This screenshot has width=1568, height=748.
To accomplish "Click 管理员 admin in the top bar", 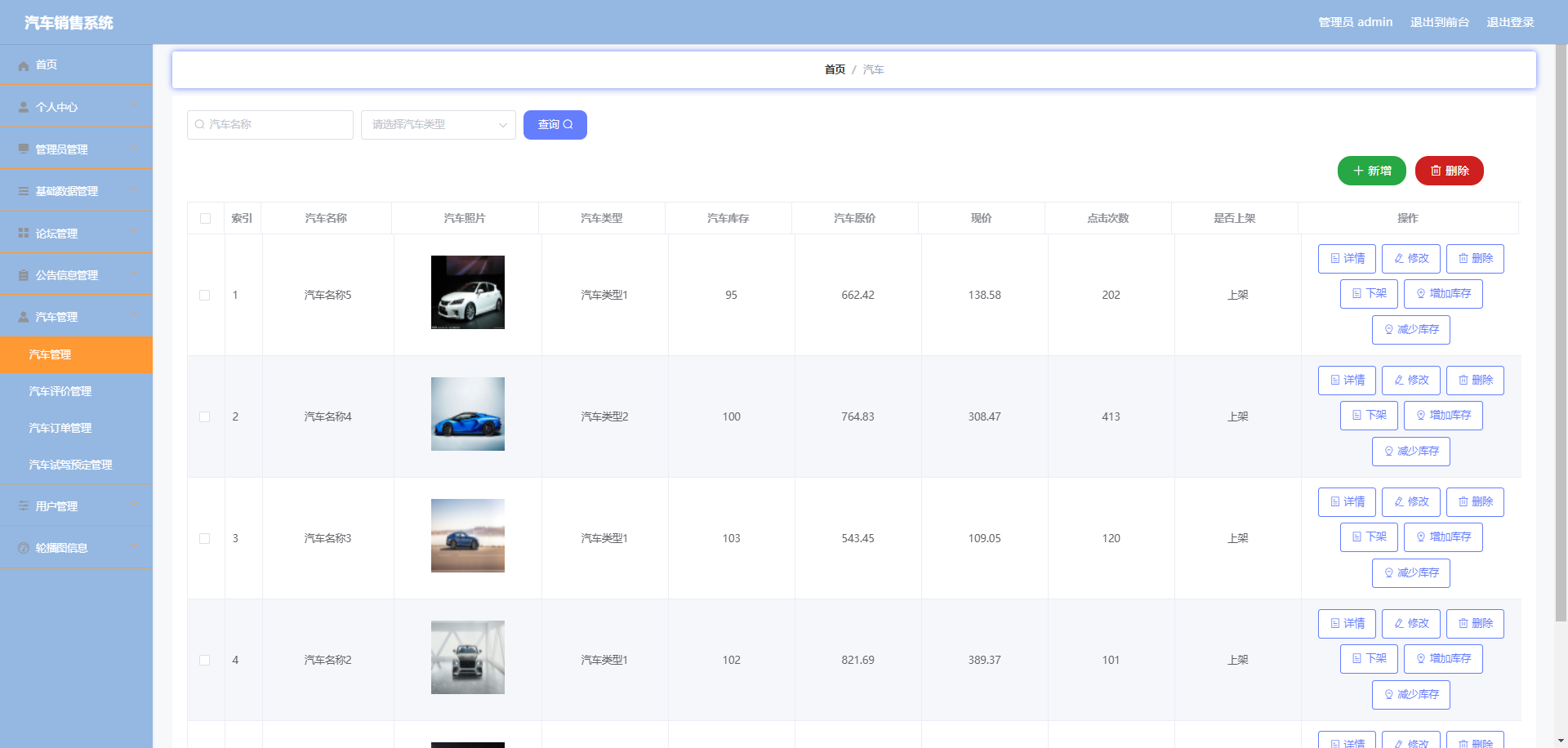I will tap(1356, 22).
